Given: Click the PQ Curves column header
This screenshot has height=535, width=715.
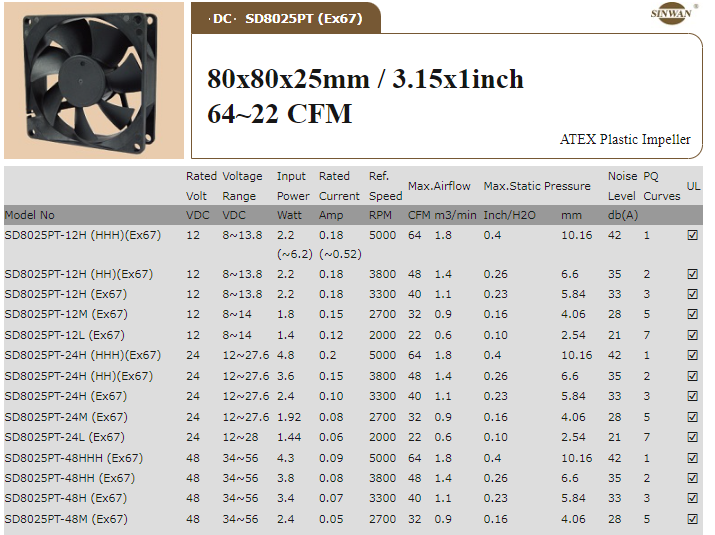Looking at the screenshot, I should pos(661,186).
